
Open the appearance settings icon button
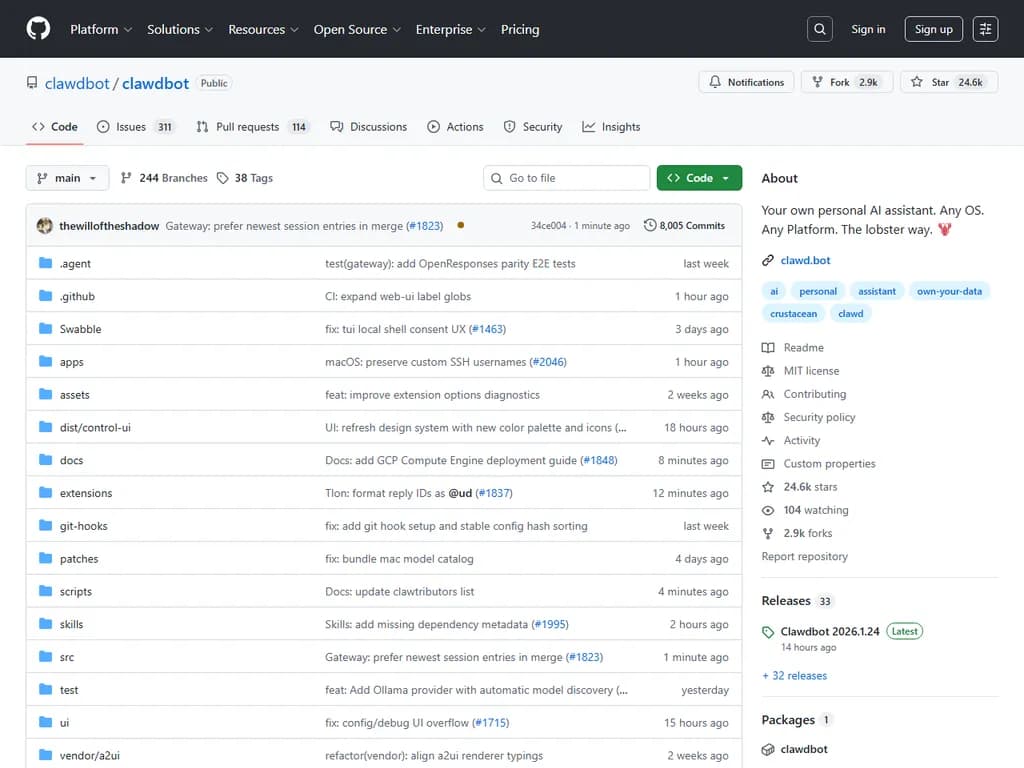[985, 29]
